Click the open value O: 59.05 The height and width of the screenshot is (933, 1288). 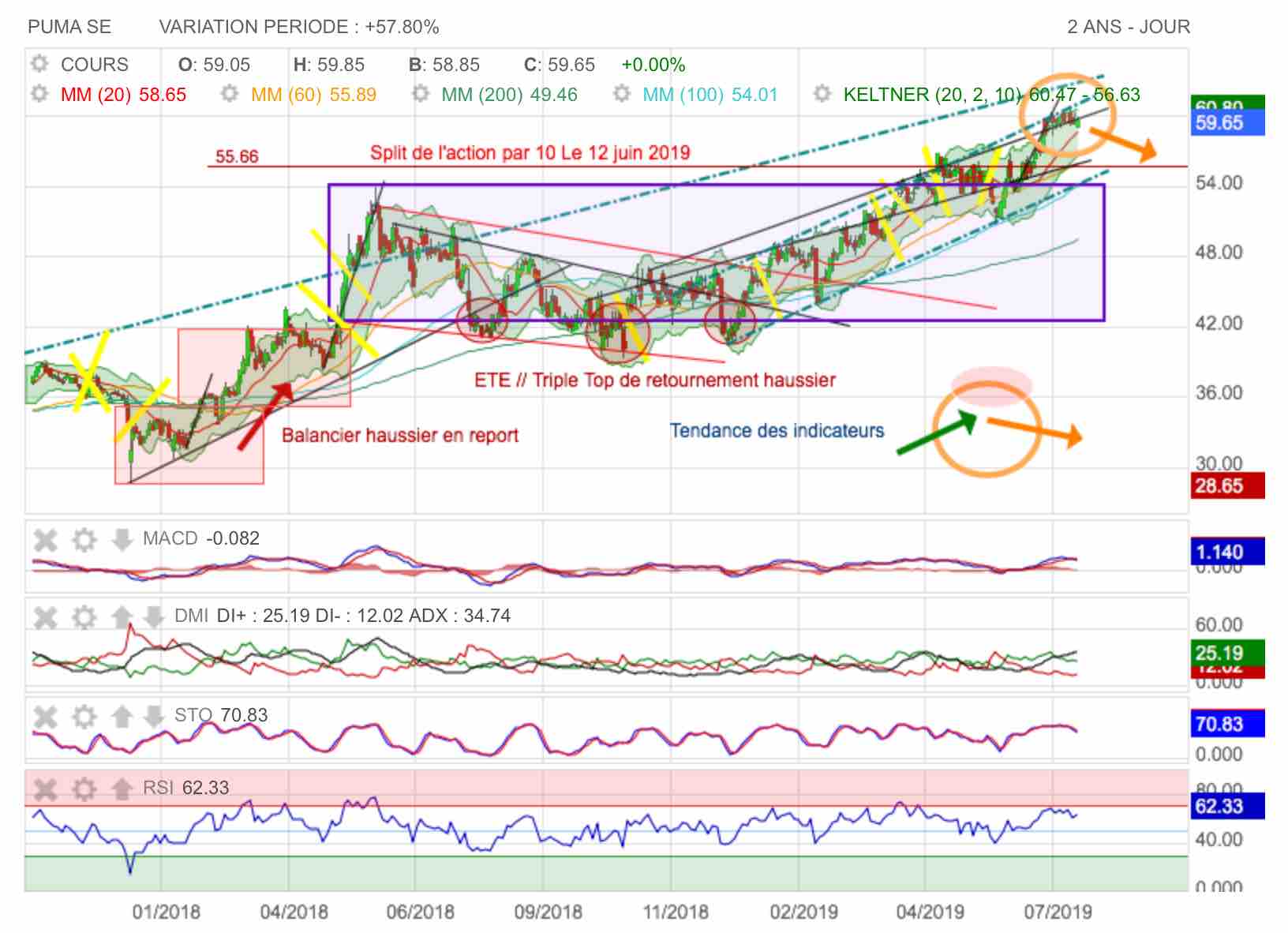pos(214,65)
